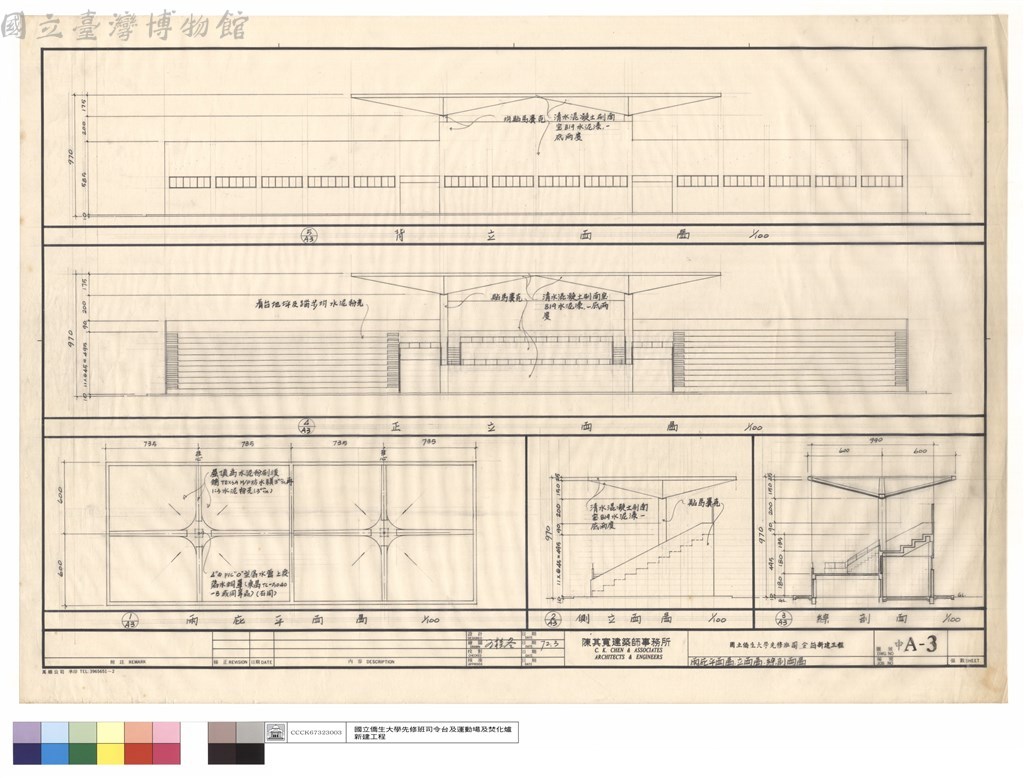Click the bright yellow swatch
Viewport: 1024px width, 778px height.
[x=111, y=753]
